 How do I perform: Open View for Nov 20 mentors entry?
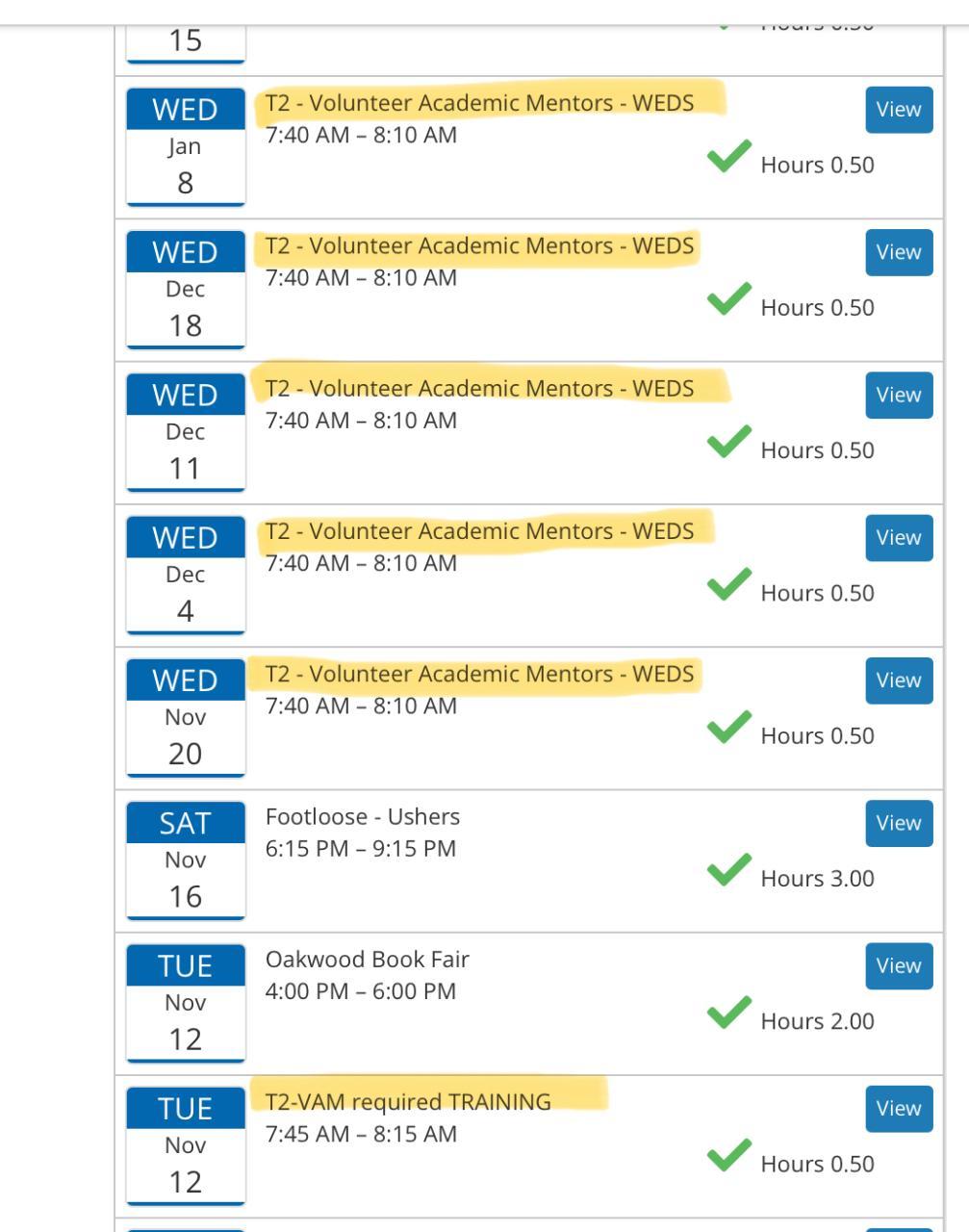pos(899,680)
